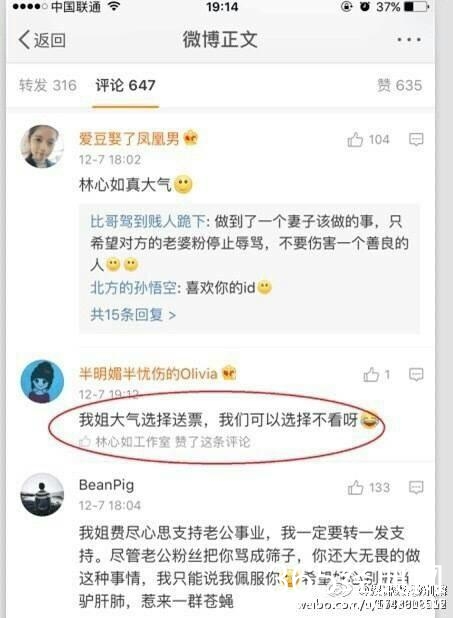Tap the 返回 back arrow
453x618 pixels.
tap(42, 40)
